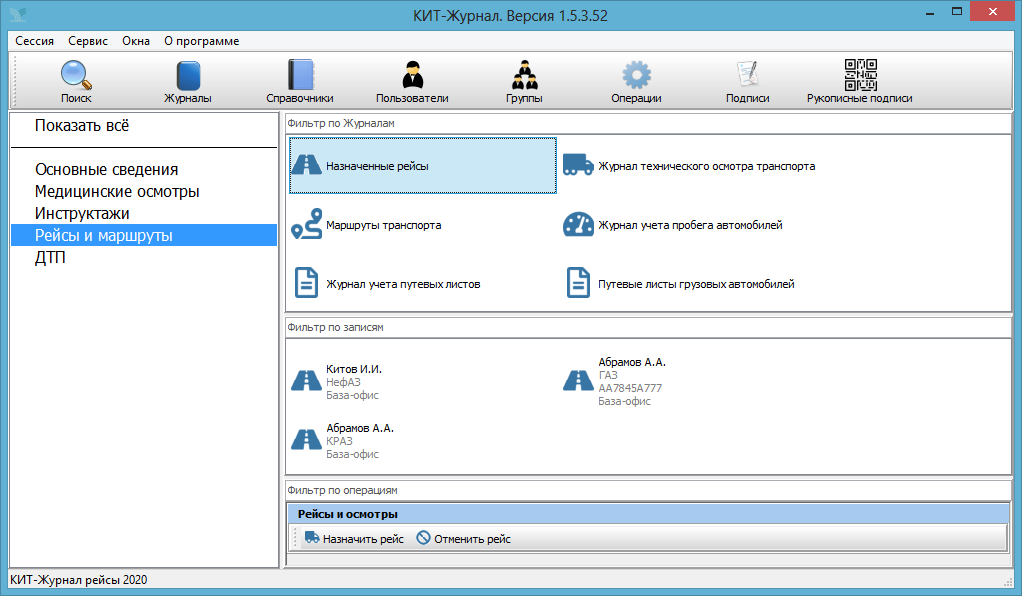This screenshot has width=1022, height=596.
Task: Click the Рейсы и осмотры group header
Action: (x=648, y=514)
